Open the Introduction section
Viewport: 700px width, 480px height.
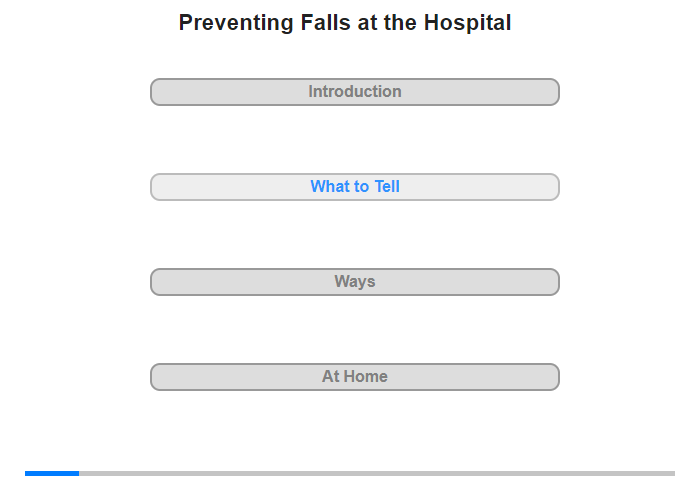click(355, 92)
